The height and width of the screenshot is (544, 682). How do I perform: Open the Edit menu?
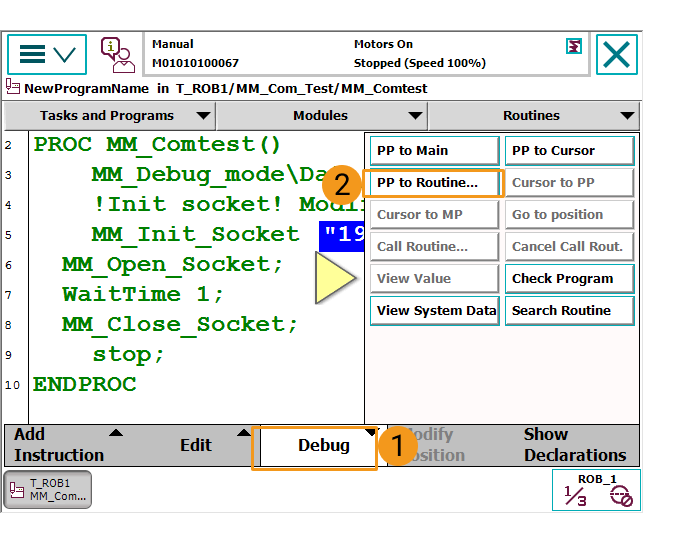click(196, 445)
